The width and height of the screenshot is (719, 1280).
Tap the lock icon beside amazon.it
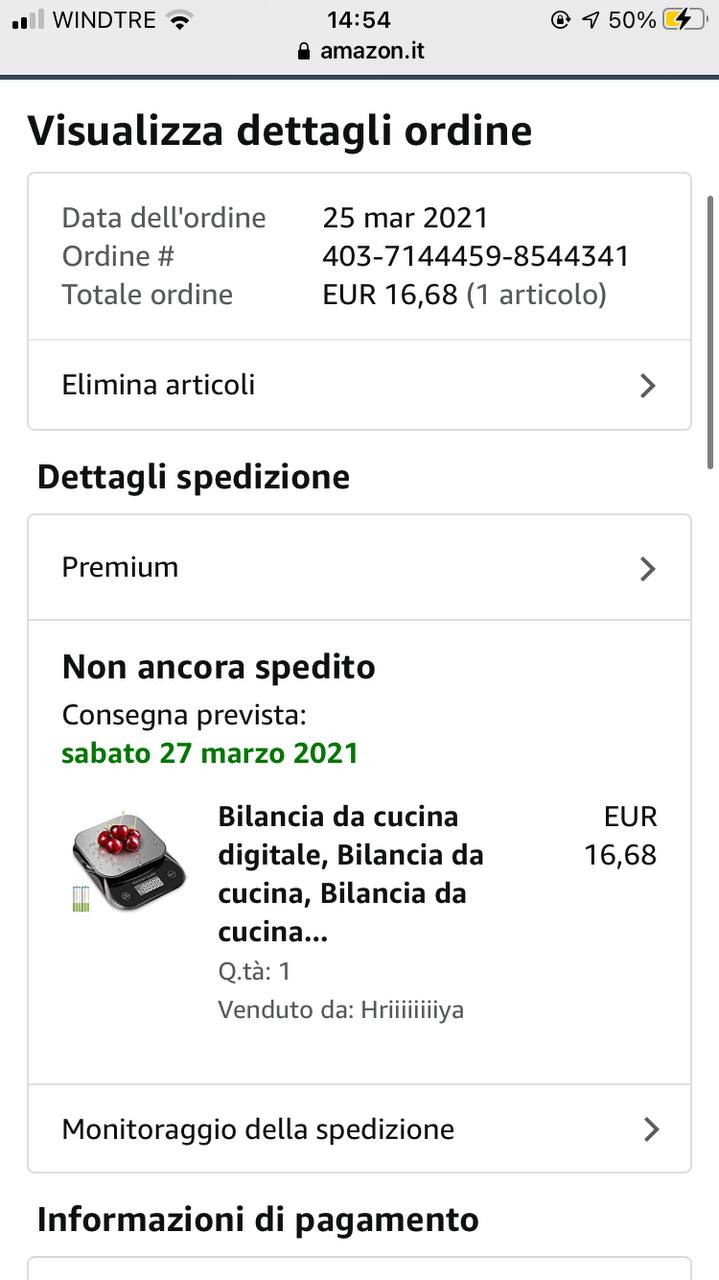point(304,51)
